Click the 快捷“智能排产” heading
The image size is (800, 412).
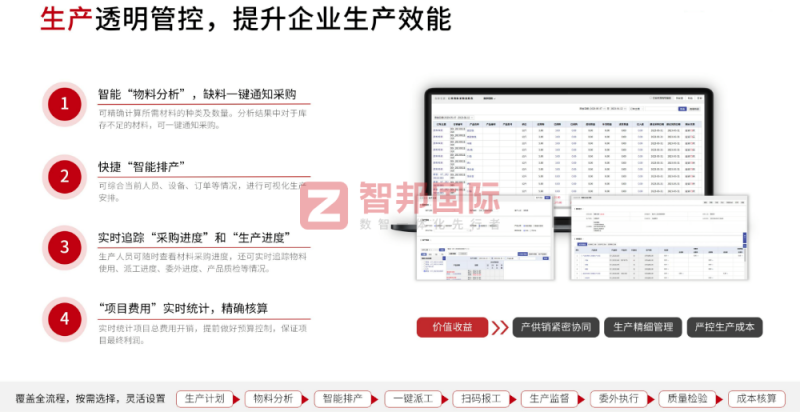(141, 166)
